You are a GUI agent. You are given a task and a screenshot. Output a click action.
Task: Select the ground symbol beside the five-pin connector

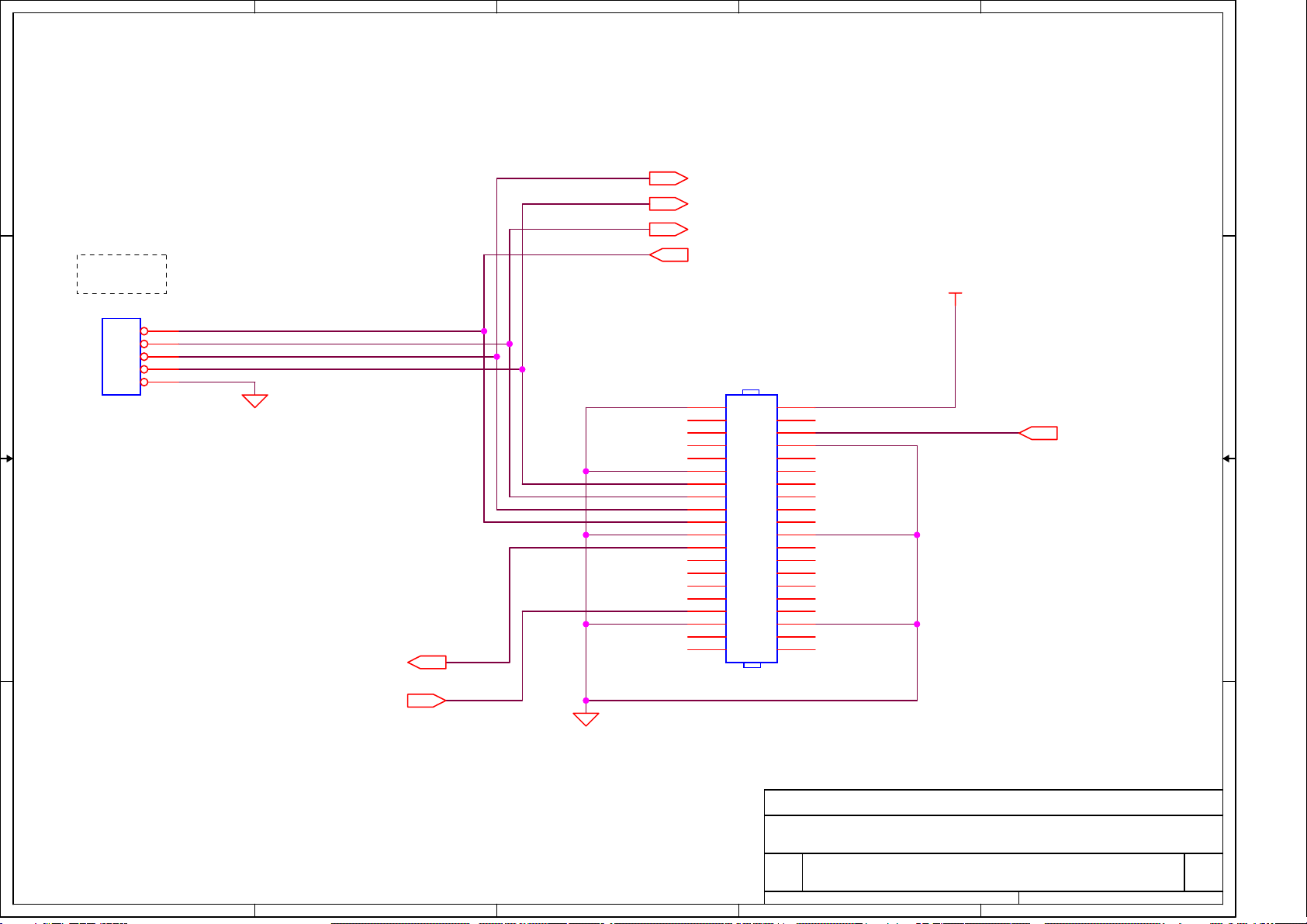[254, 401]
